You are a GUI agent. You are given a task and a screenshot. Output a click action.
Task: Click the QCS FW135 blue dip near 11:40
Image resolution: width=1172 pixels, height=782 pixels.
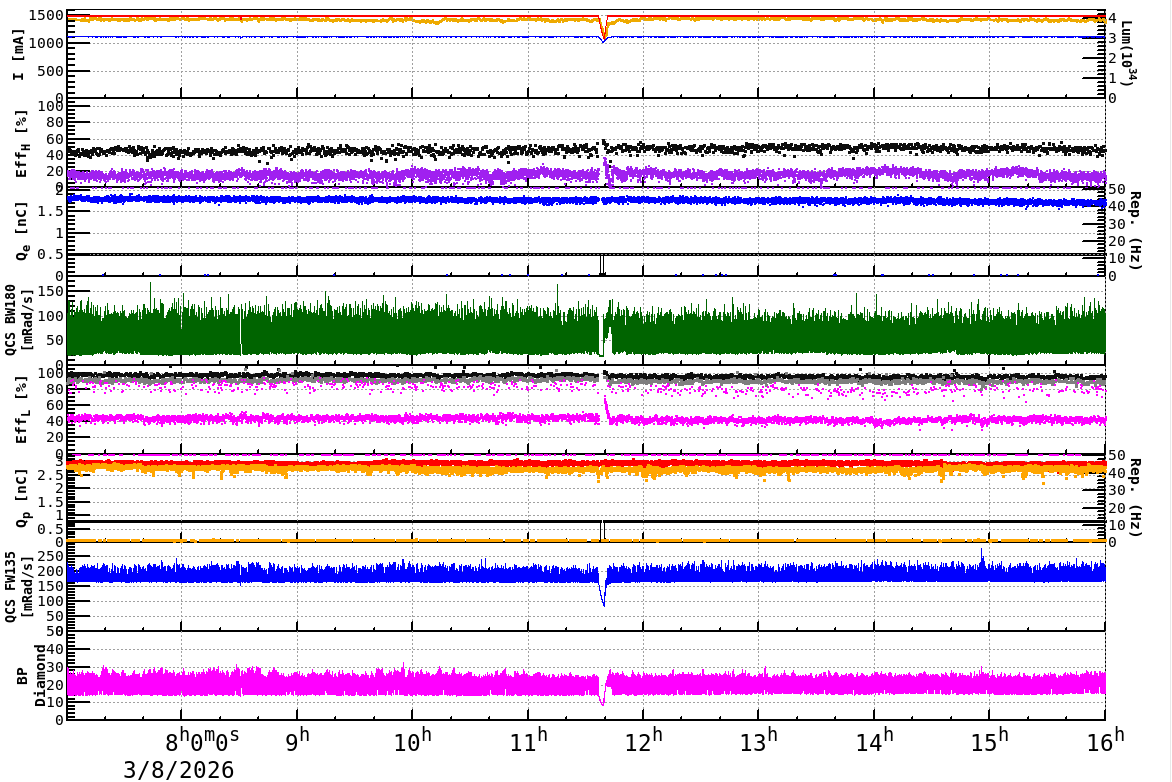[x=603, y=591]
